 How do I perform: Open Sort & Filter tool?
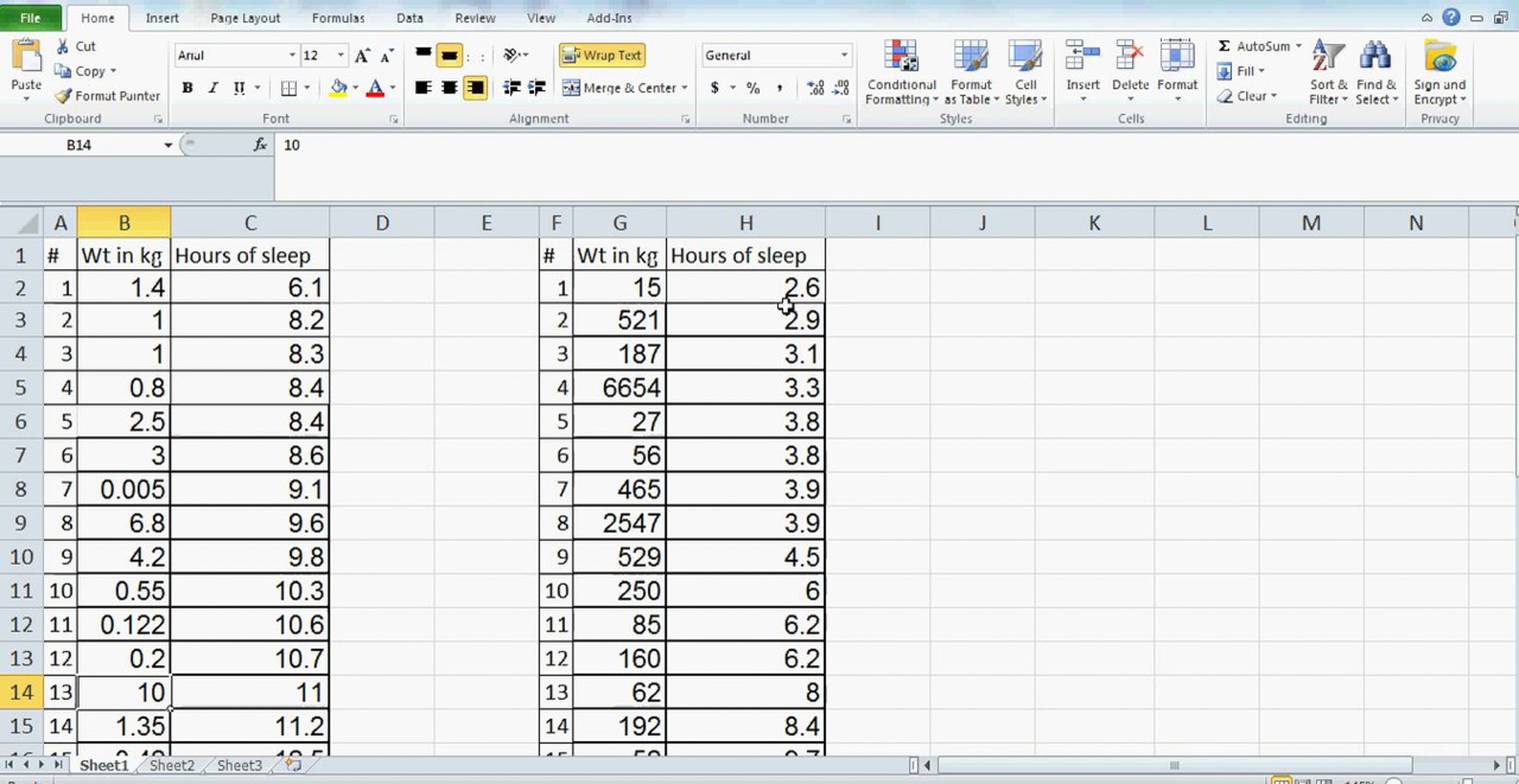tap(1327, 57)
